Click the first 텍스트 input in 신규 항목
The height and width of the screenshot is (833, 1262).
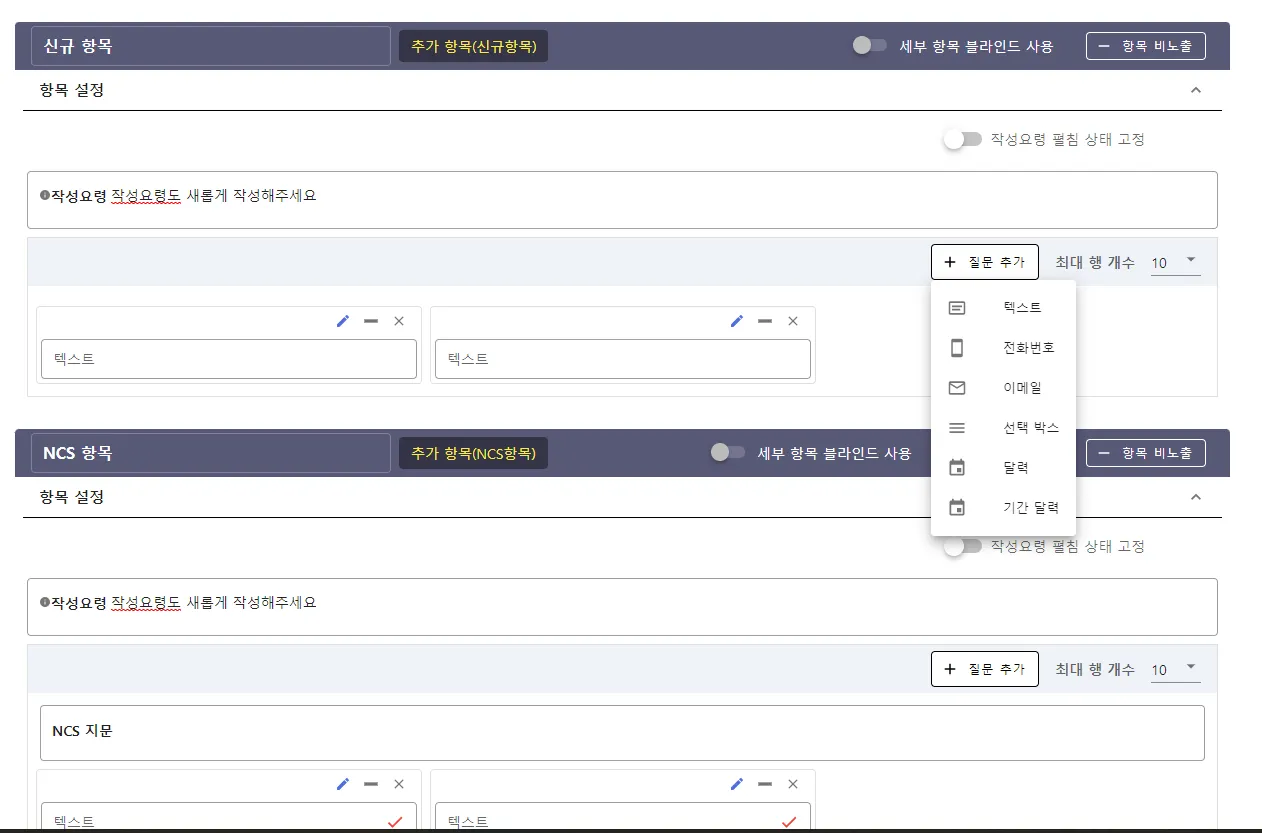229,359
